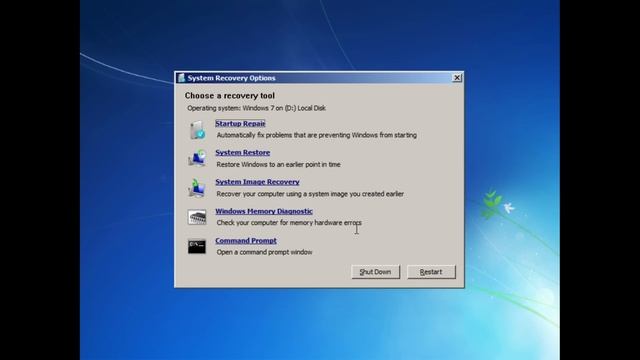Click the 'Operating system: Windows 7' text line
640x360 pixels.
[256, 108]
